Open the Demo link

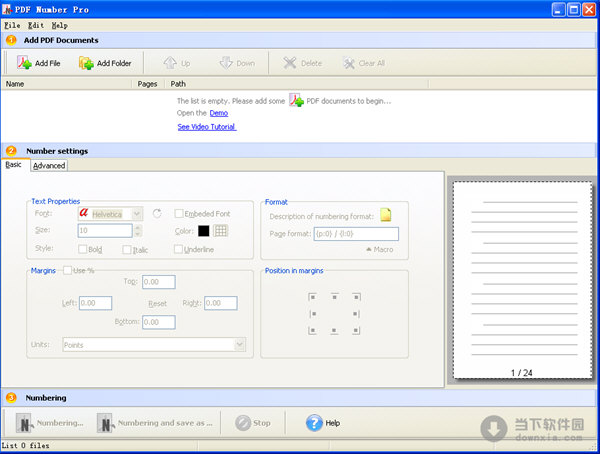click(x=219, y=113)
